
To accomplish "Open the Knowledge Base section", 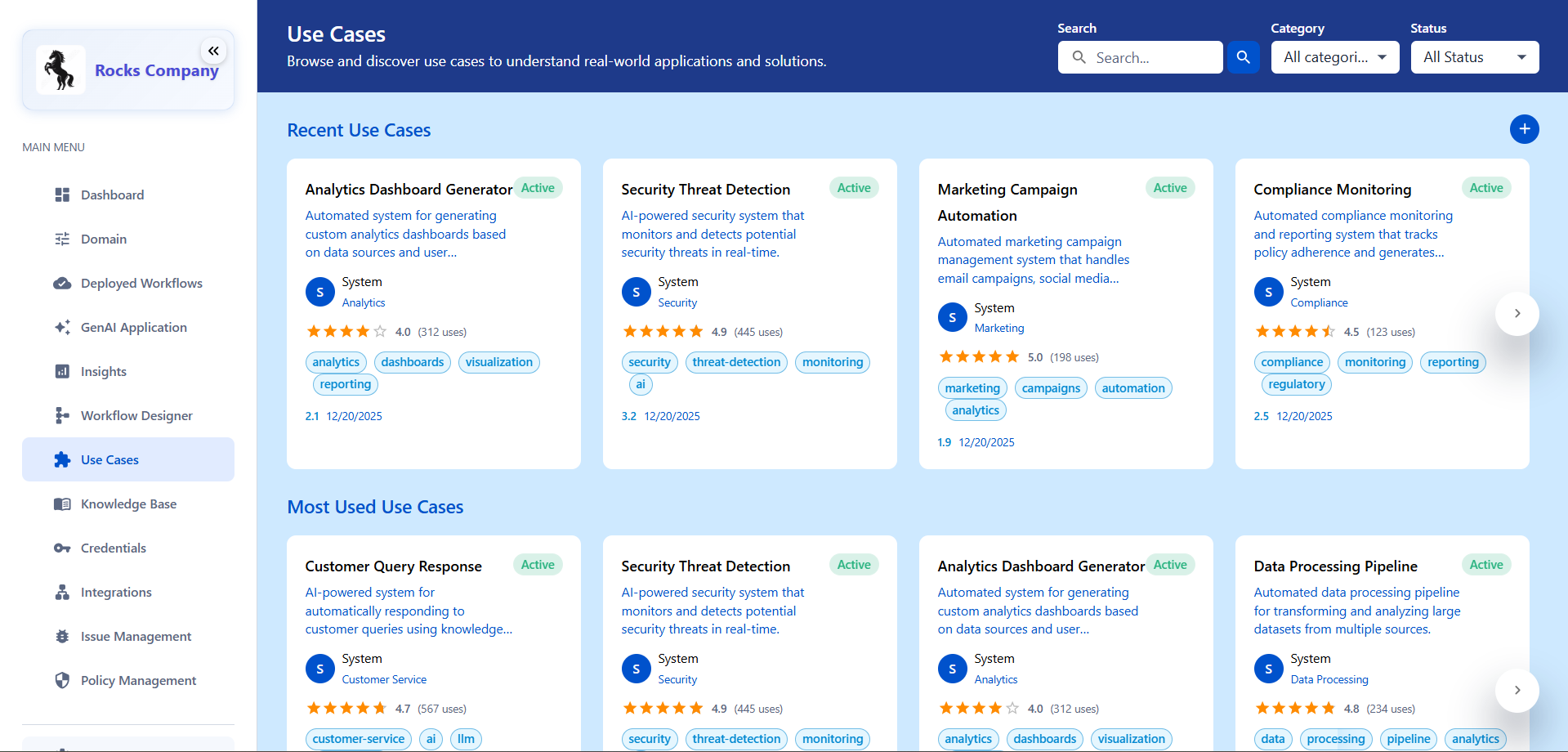I will pyautogui.click(x=127, y=504).
